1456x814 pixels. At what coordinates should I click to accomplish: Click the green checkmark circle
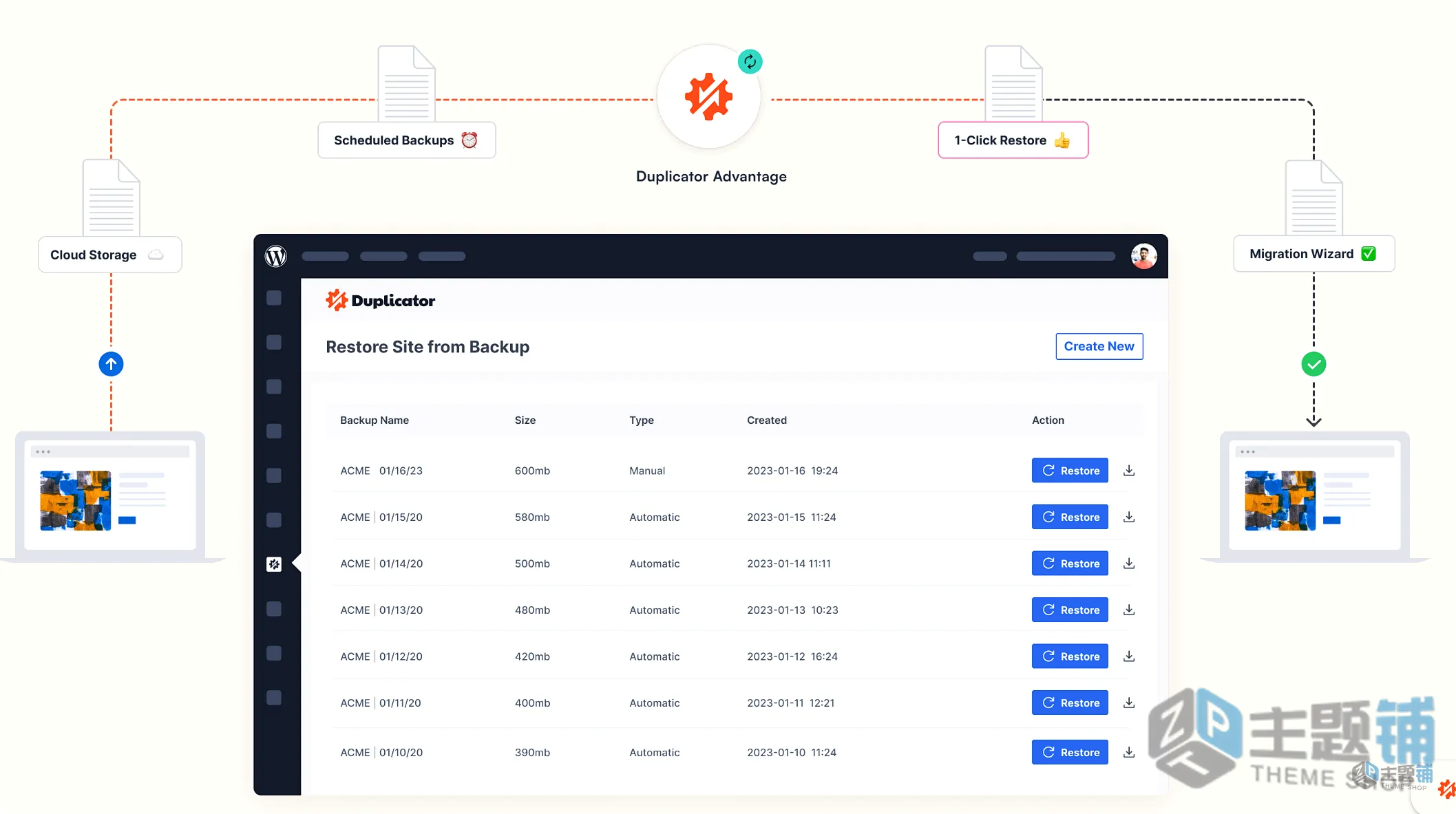pos(1313,364)
